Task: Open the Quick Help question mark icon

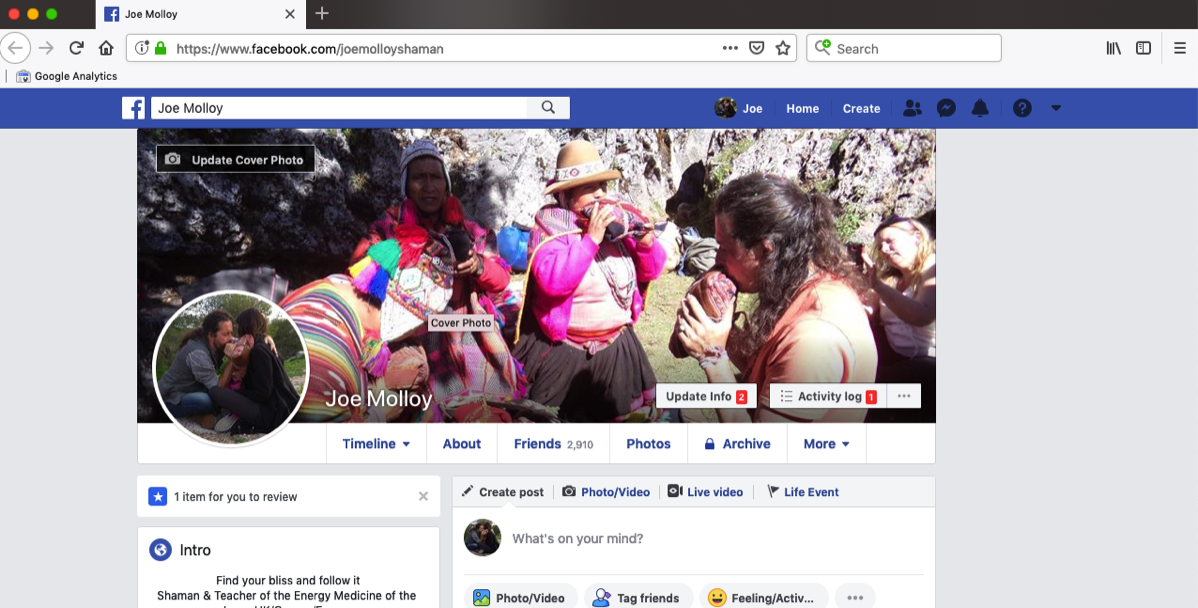Action: (x=1021, y=108)
